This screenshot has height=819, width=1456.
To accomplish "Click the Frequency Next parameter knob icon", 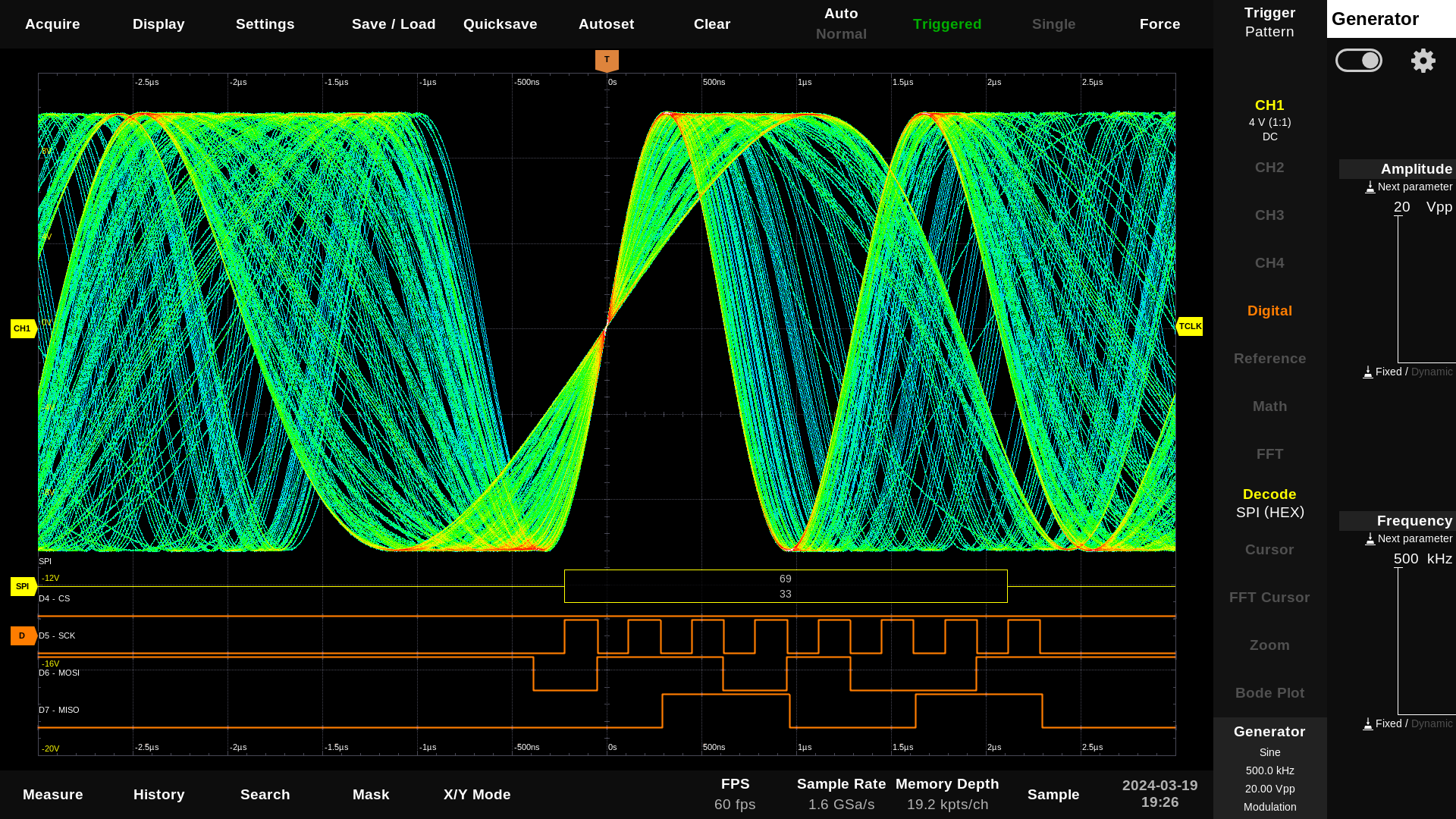I will click(x=1370, y=538).
